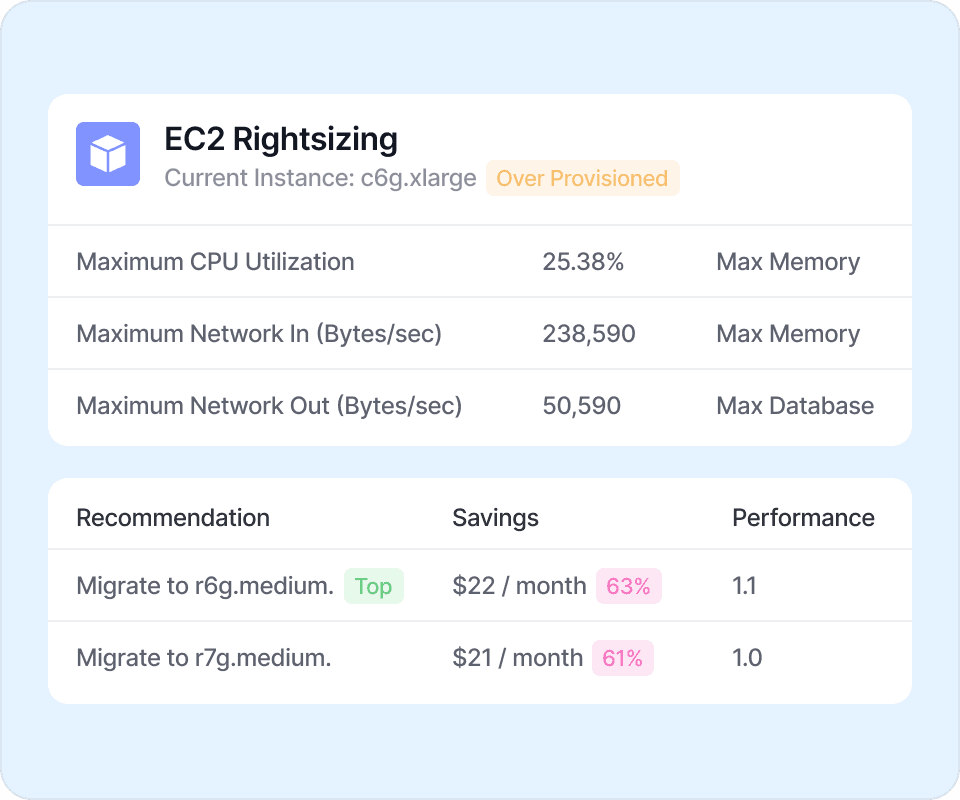Click the 238,590 network in value

[589, 334]
